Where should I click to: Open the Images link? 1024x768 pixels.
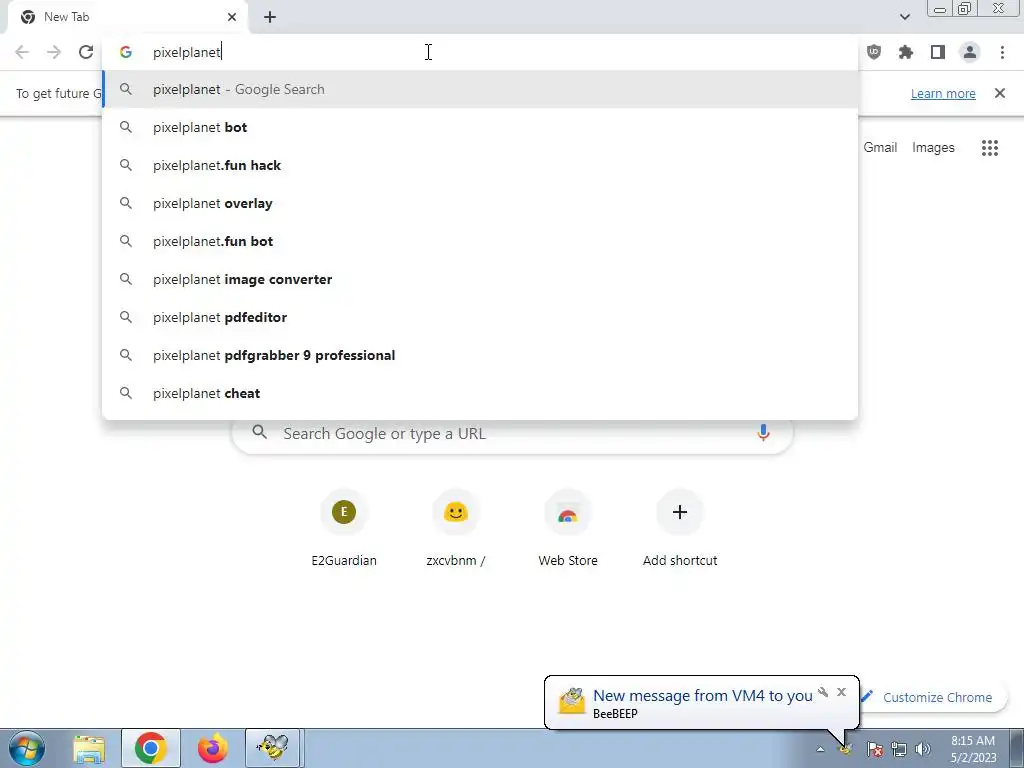(x=933, y=148)
